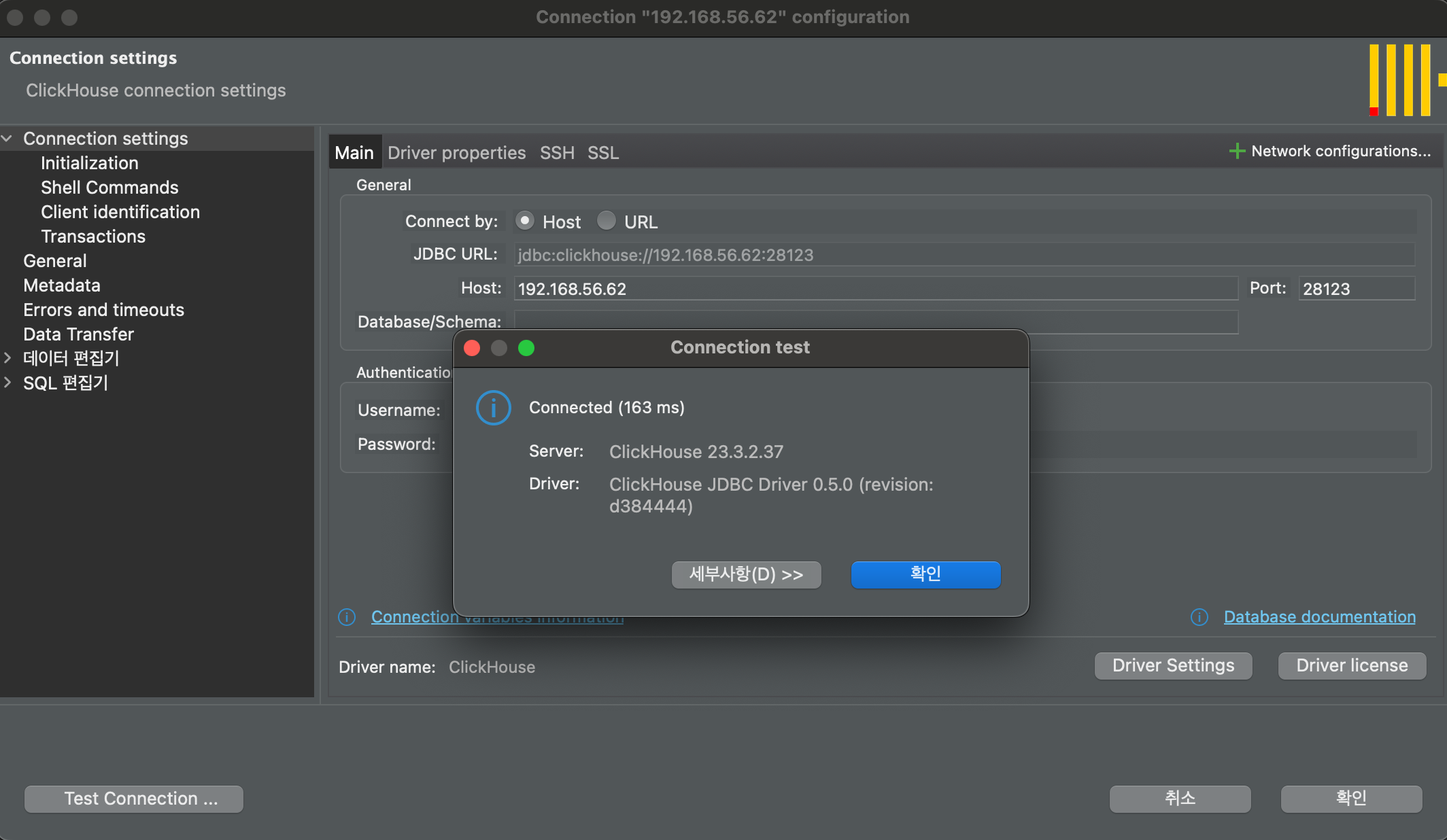
Task: Click the ClickHouse yellow bars logo
Action: pos(1405,80)
